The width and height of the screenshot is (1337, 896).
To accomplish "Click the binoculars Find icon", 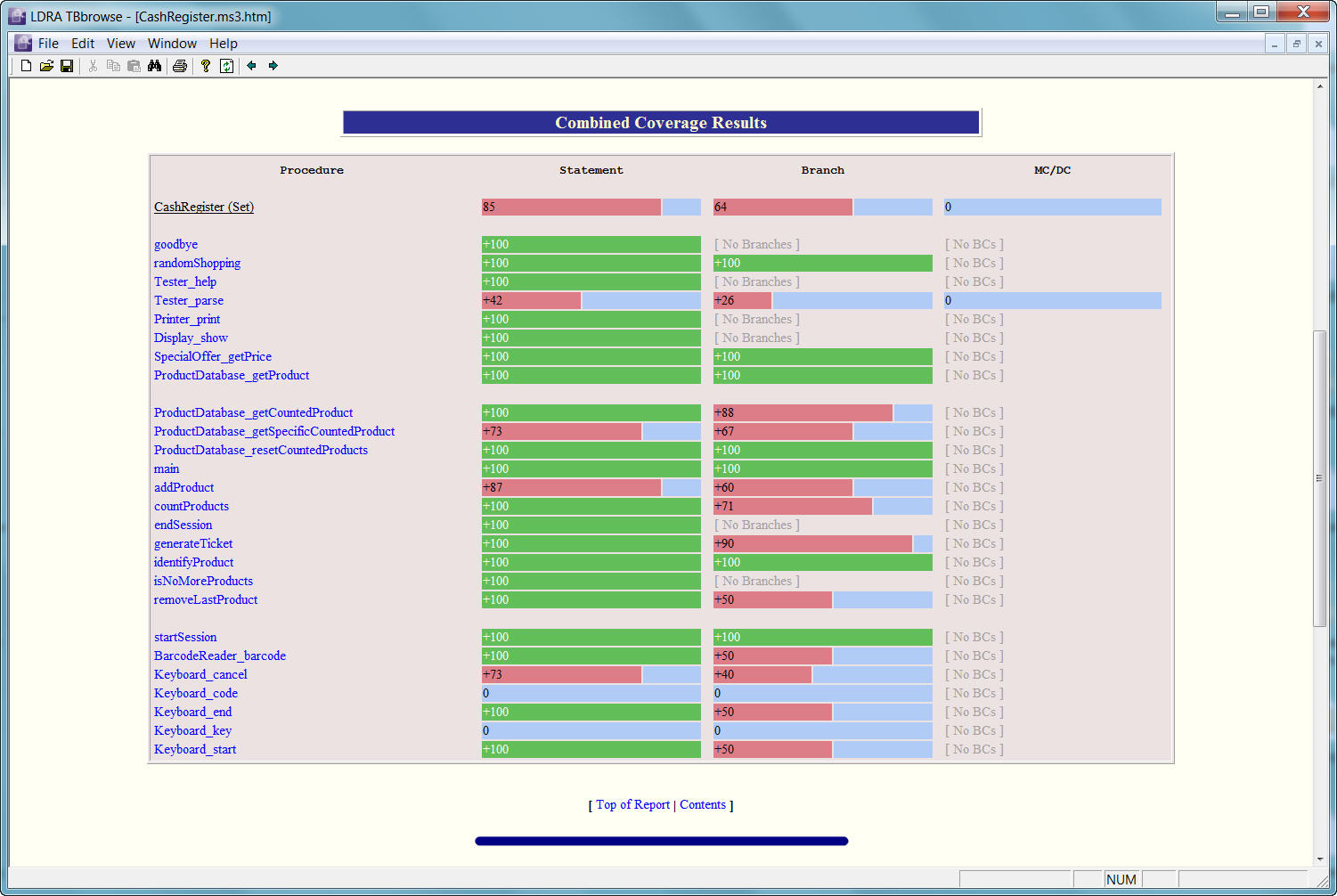I will click(x=154, y=66).
